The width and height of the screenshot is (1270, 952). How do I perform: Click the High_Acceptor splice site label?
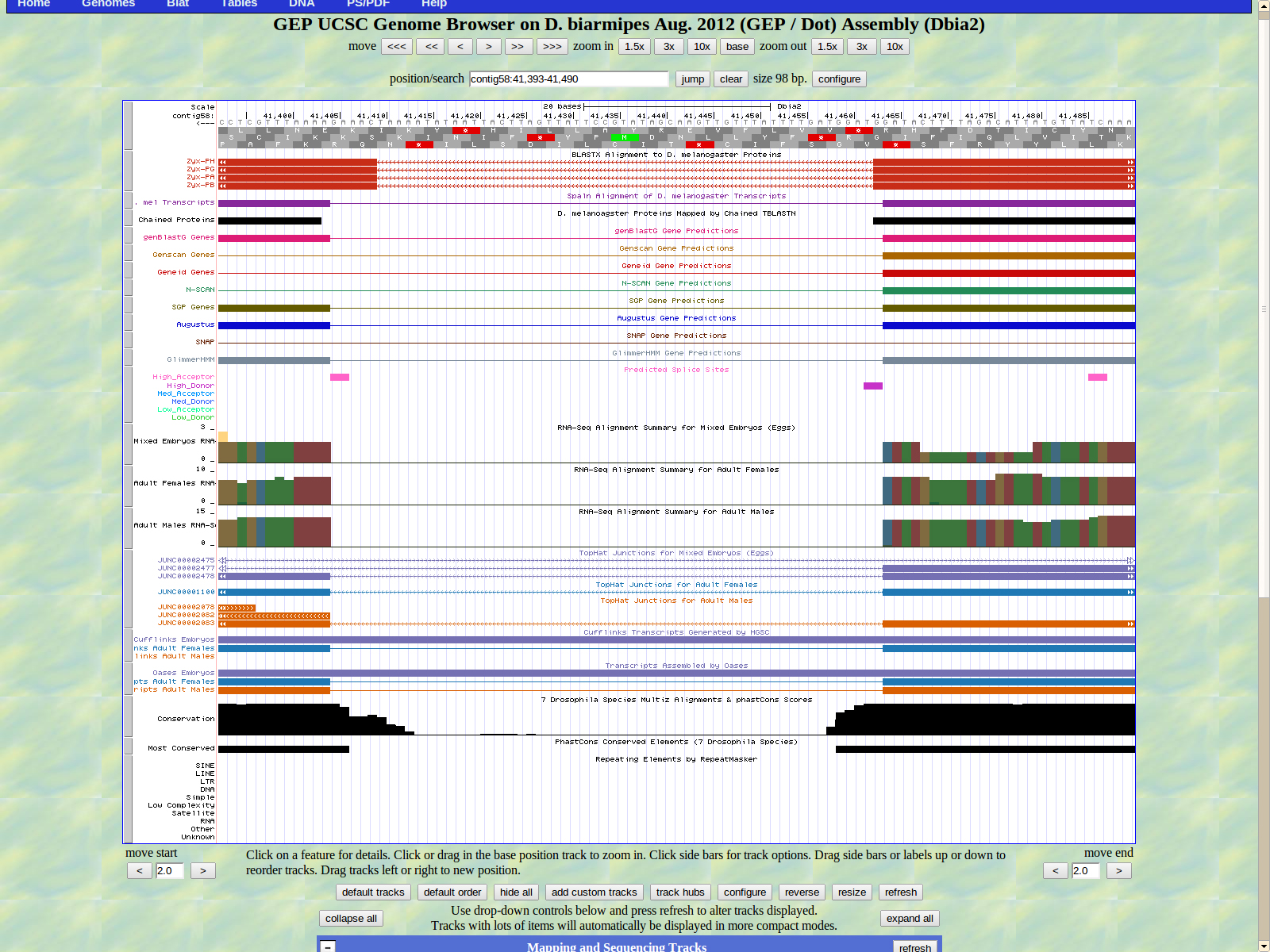click(x=183, y=377)
